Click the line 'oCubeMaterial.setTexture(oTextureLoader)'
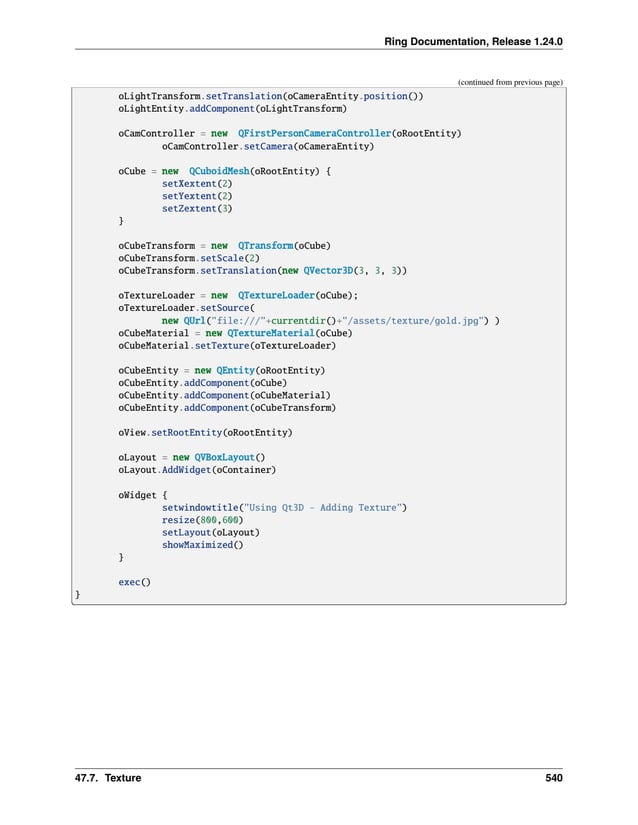 click(227, 346)
